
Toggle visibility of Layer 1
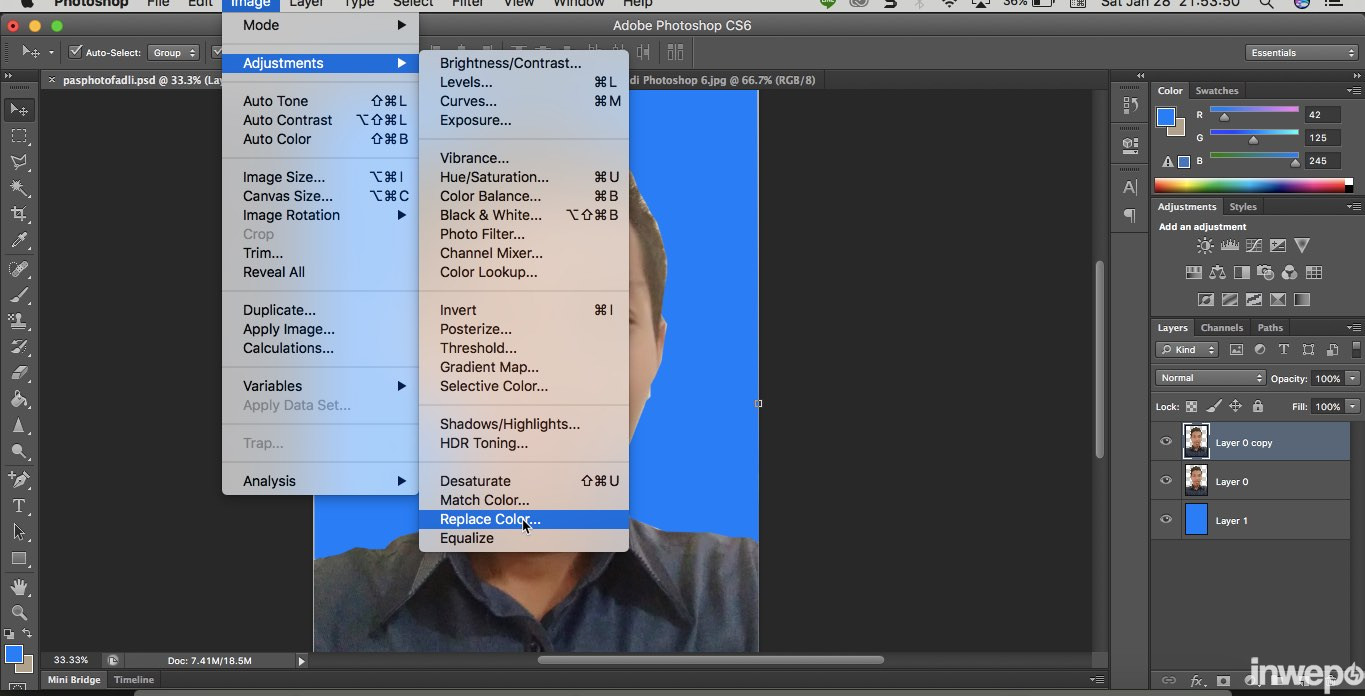coord(1166,520)
